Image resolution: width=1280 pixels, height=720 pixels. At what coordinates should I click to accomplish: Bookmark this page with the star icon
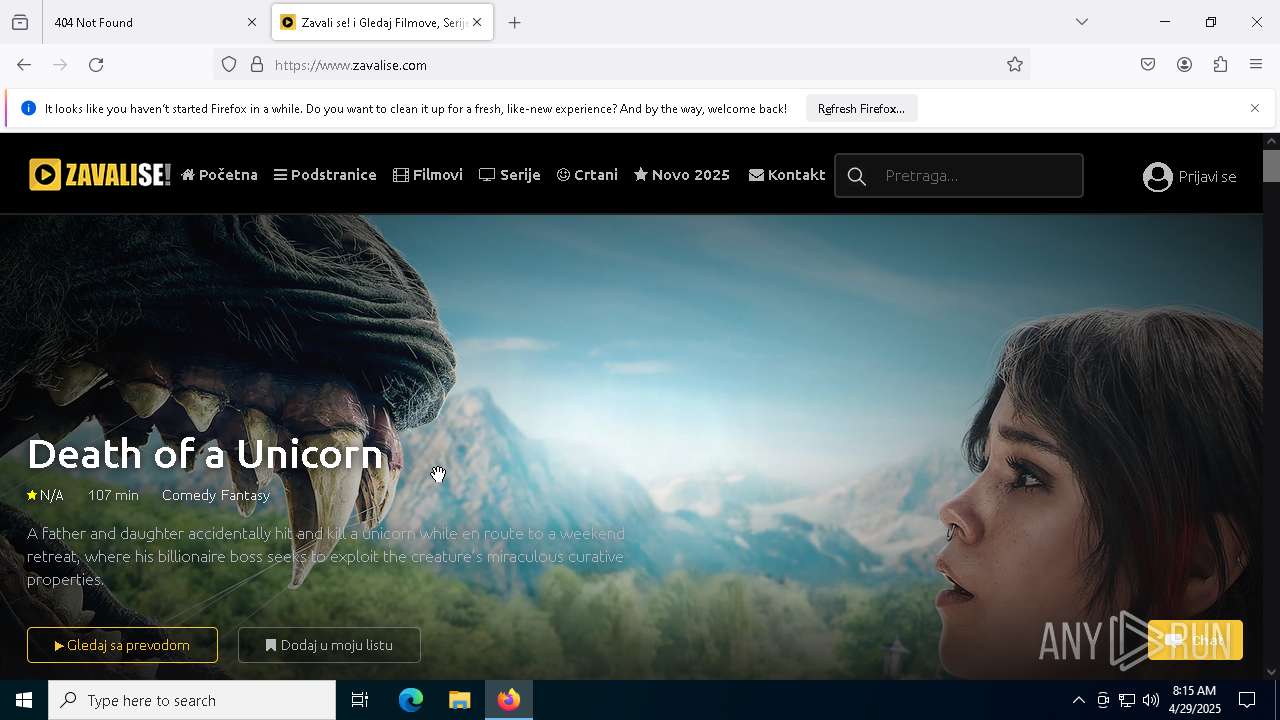tap(1015, 65)
